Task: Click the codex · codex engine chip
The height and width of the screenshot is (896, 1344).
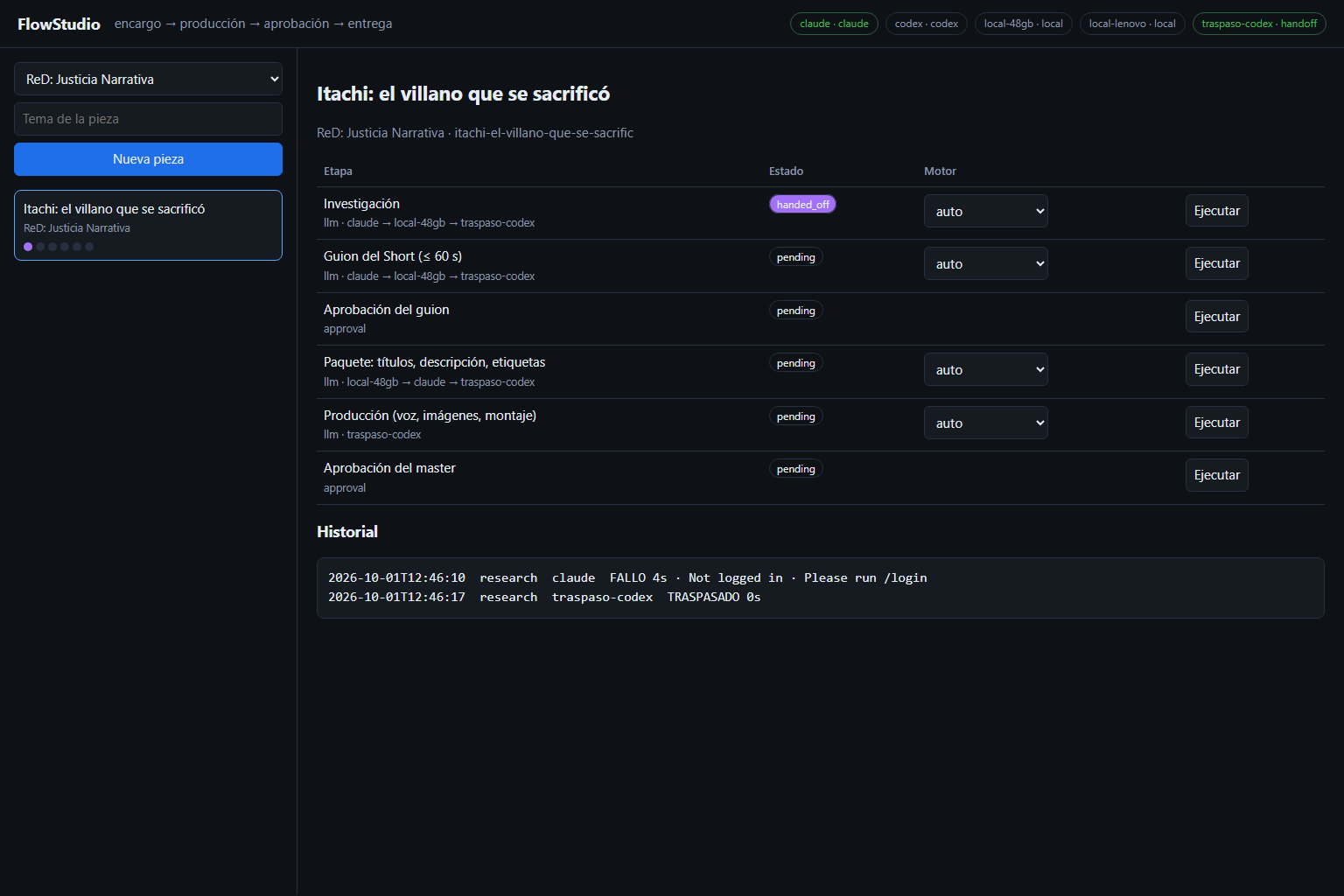Action: click(x=926, y=24)
